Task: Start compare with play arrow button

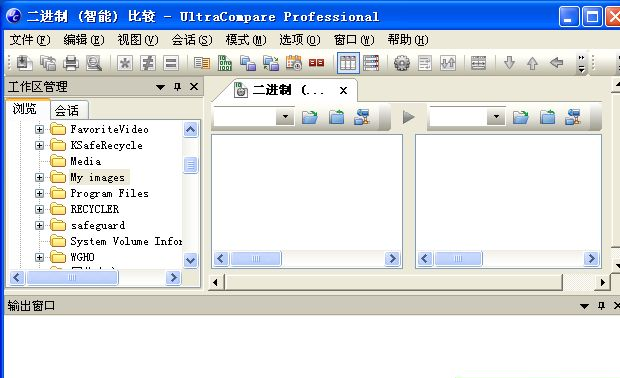Action: coord(408,117)
